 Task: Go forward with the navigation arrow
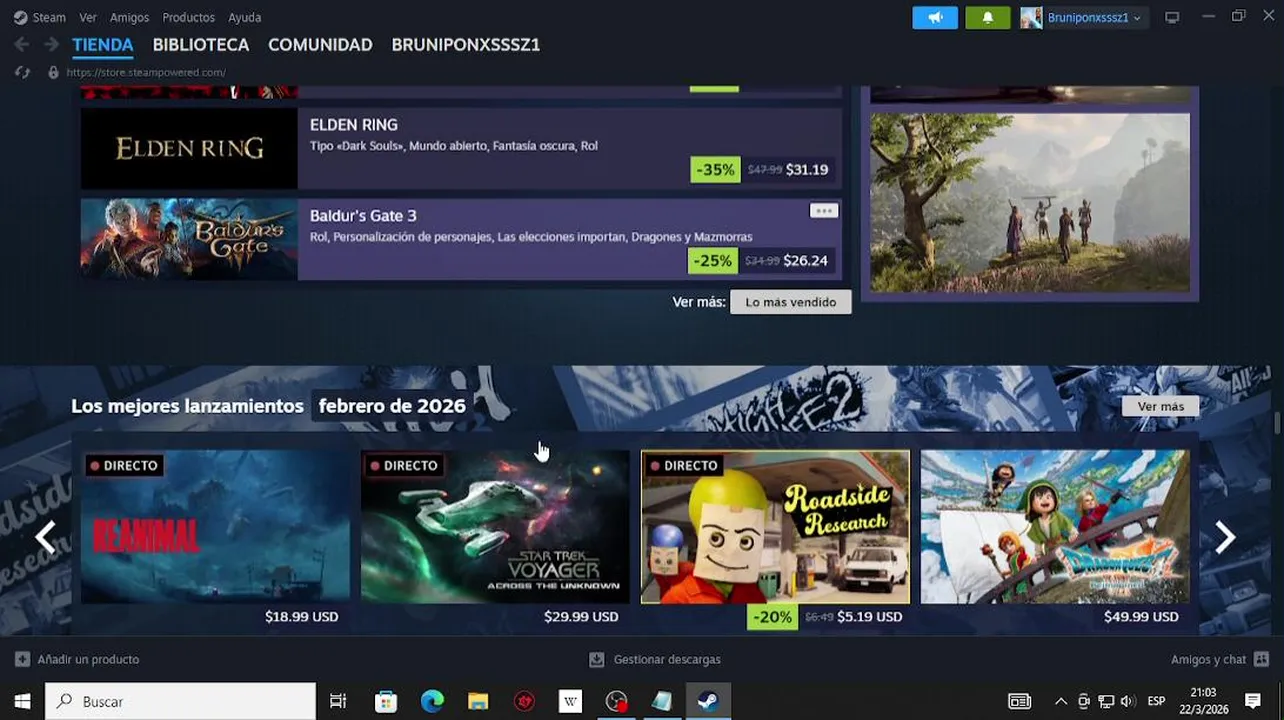click(51, 45)
